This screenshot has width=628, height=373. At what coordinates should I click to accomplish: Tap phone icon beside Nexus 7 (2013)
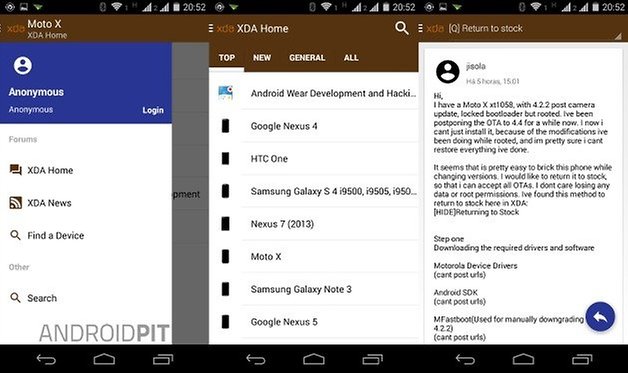[225, 224]
